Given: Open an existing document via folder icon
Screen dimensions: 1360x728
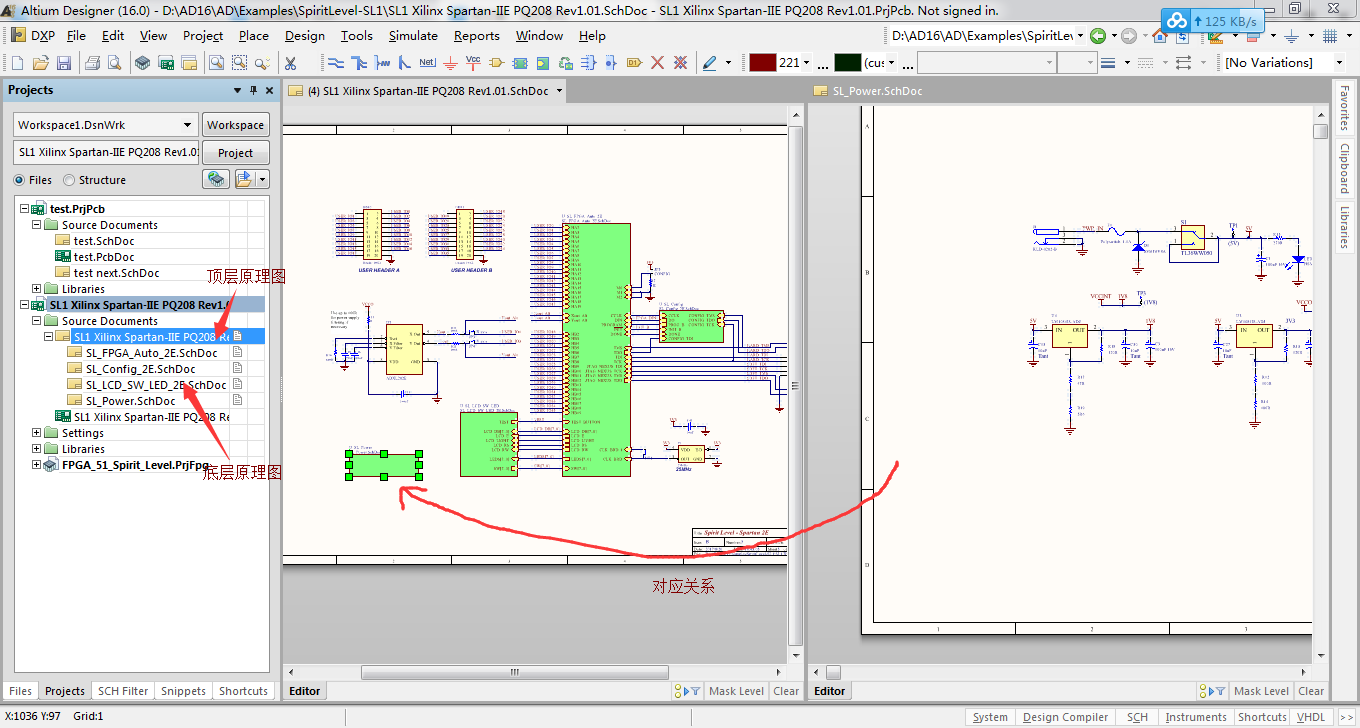Looking at the screenshot, I should tap(41, 63).
